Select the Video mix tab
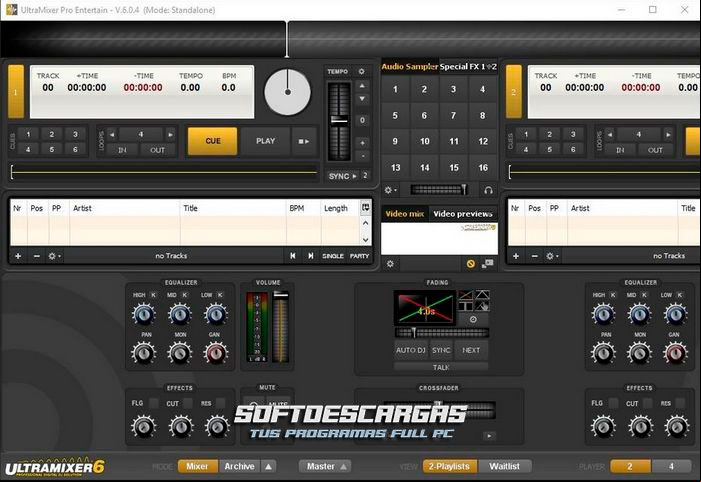The image size is (701, 482). click(405, 214)
